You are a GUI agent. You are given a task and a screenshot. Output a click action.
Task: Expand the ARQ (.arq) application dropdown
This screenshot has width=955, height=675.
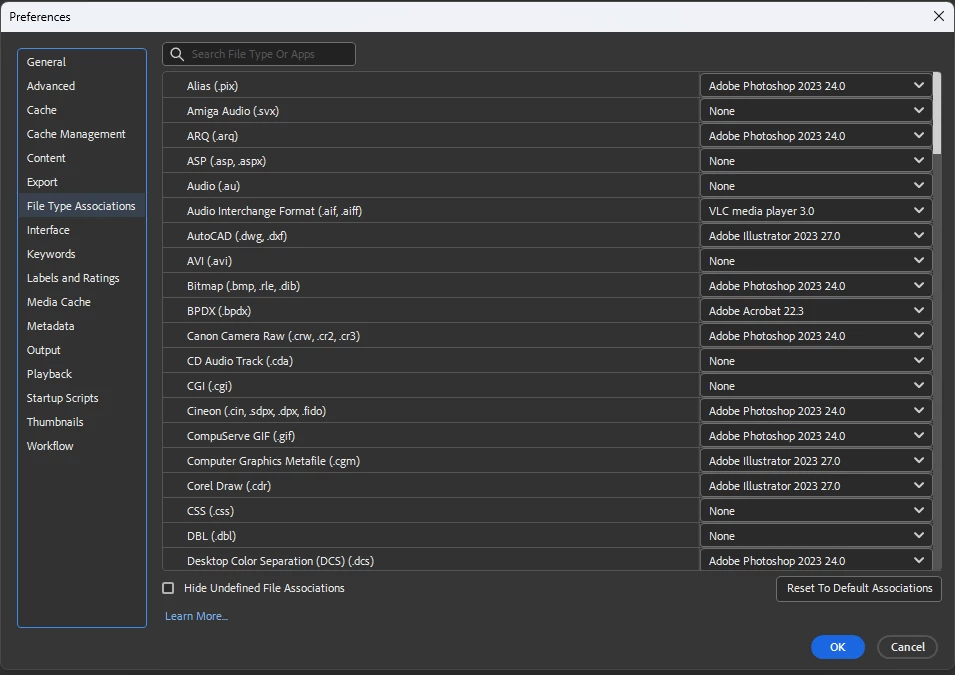point(816,136)
